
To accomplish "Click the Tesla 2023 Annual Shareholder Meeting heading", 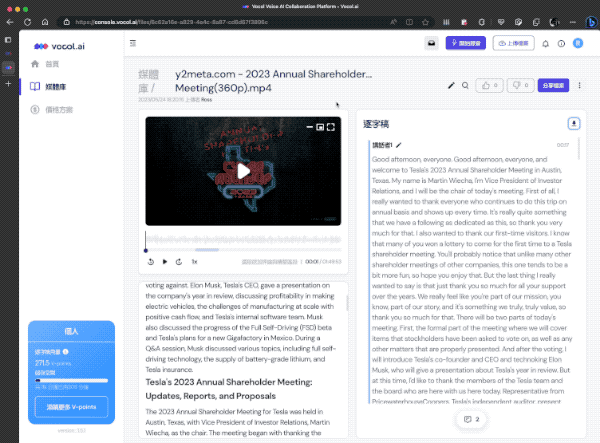I will pos(229,389).
